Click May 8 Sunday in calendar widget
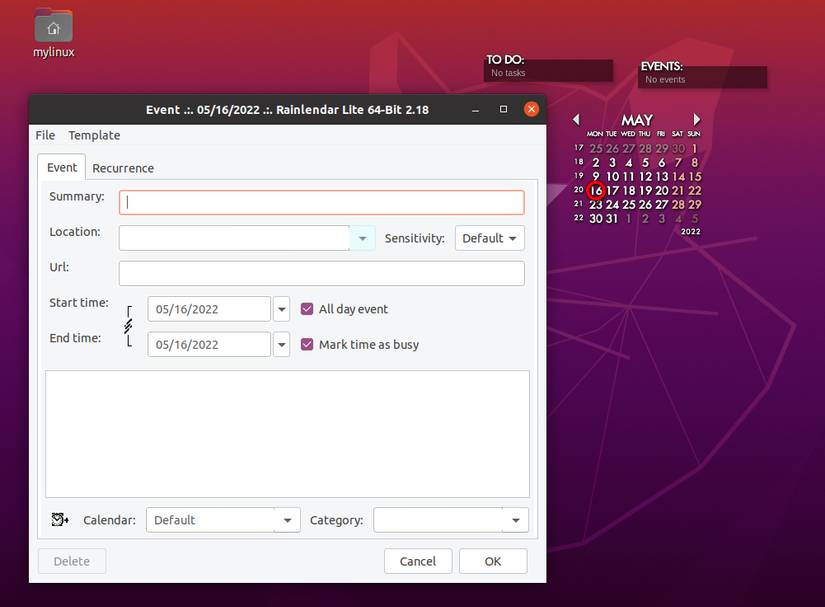The height and width of the screenshot is (607, 825). (x=695, y=163)
